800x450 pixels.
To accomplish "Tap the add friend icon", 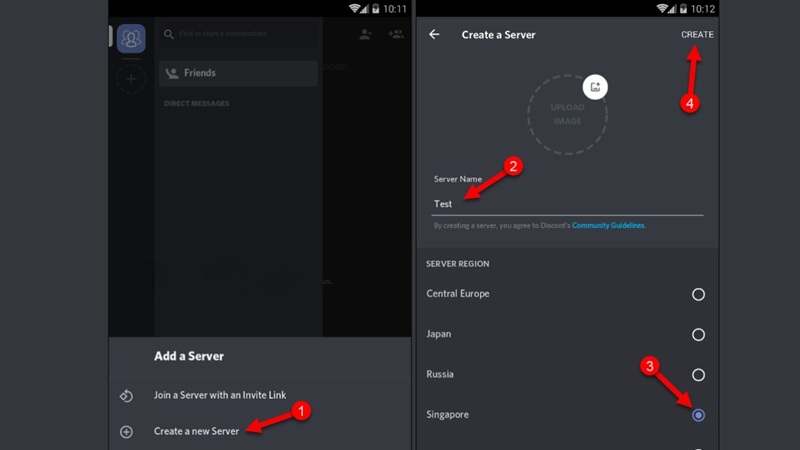I will click(x=365, y=34).
